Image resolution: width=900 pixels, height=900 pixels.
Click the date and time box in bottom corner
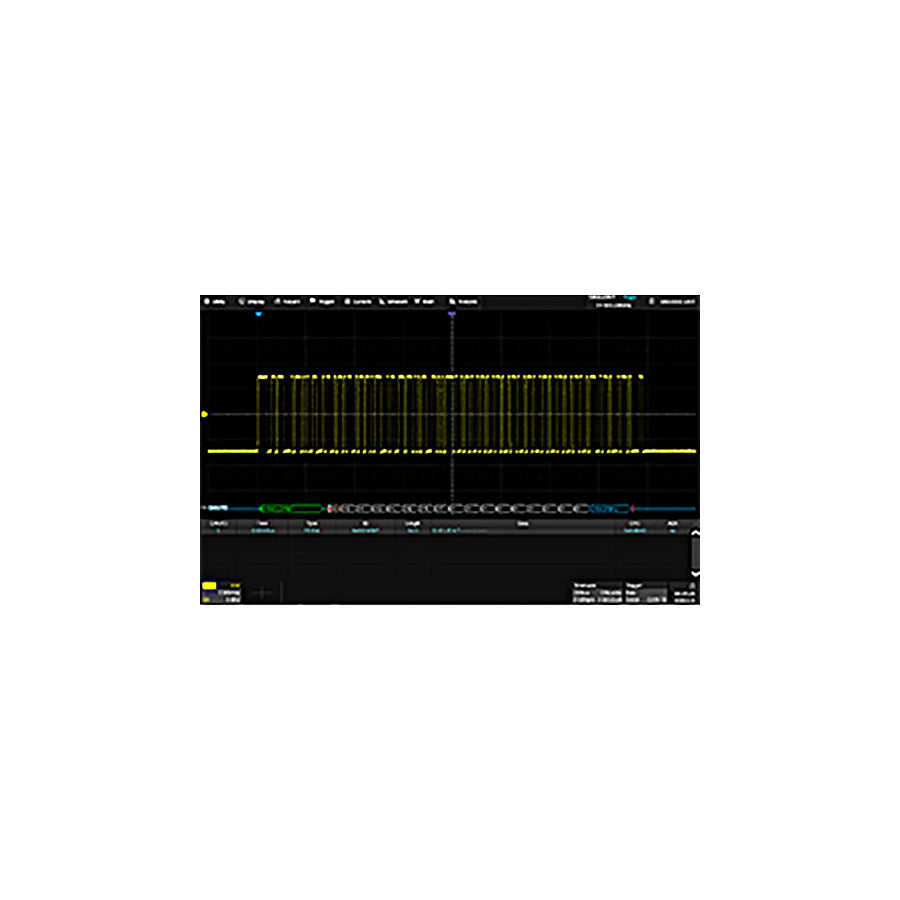[684, 593]
